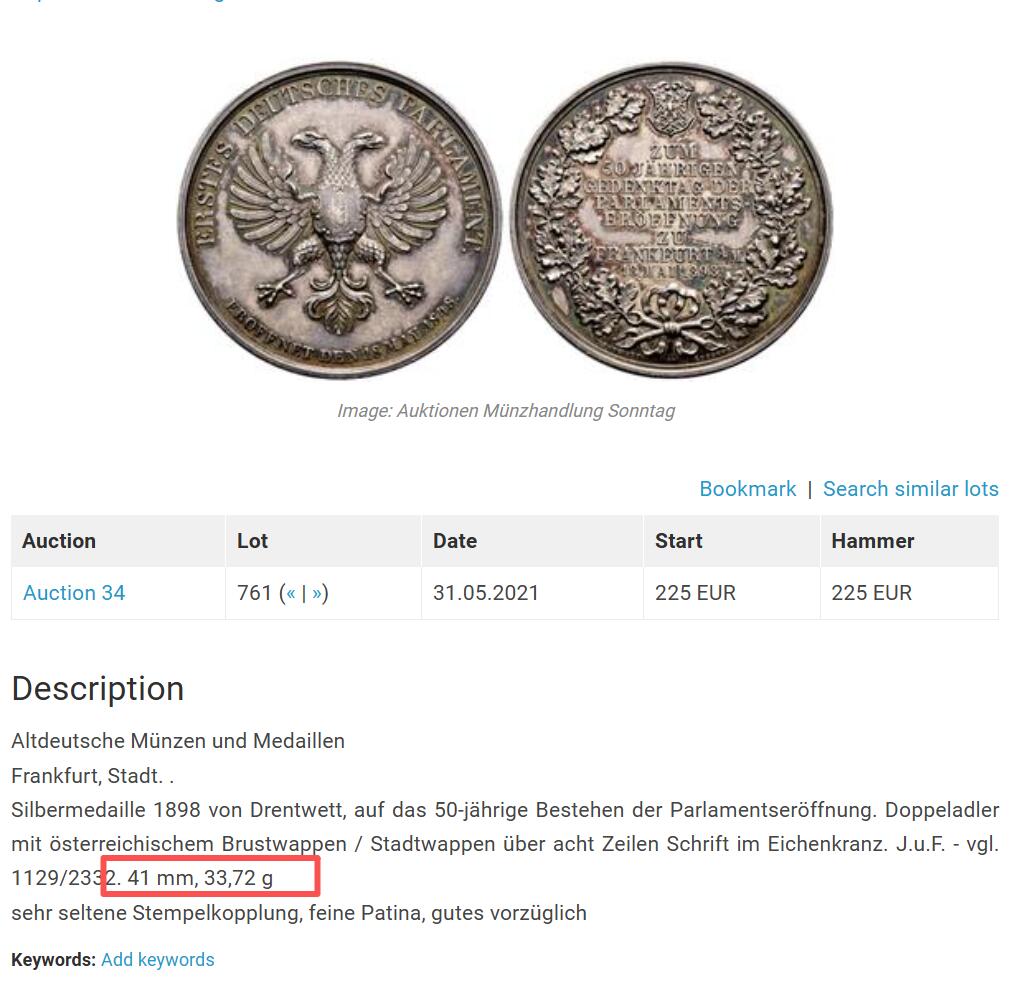1017x987 pixels.
Task: Go to next lot using » arrow
Action: click(x=317, y=593)
